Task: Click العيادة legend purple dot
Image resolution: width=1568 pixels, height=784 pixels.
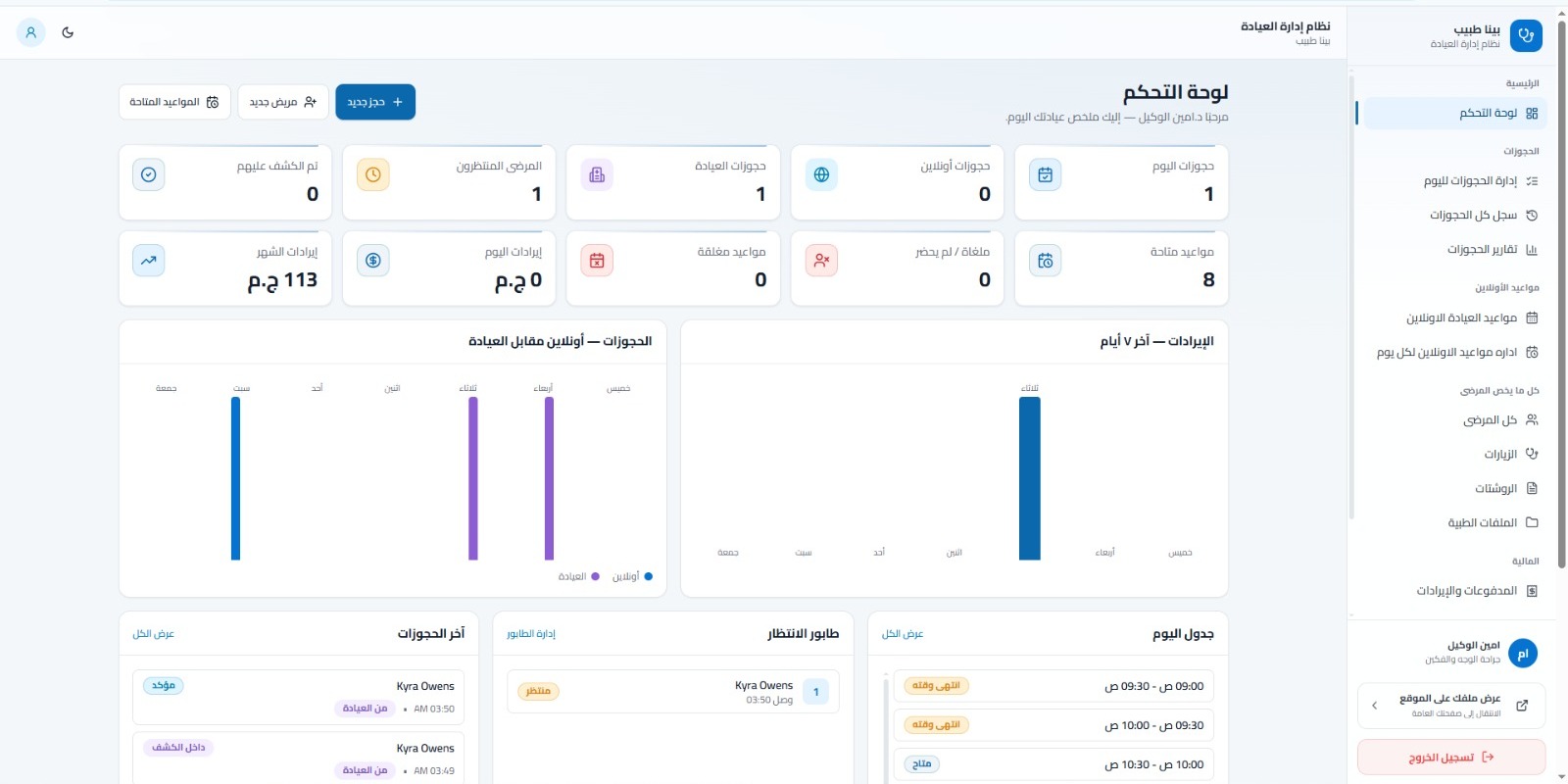Action: coord(596,576)
